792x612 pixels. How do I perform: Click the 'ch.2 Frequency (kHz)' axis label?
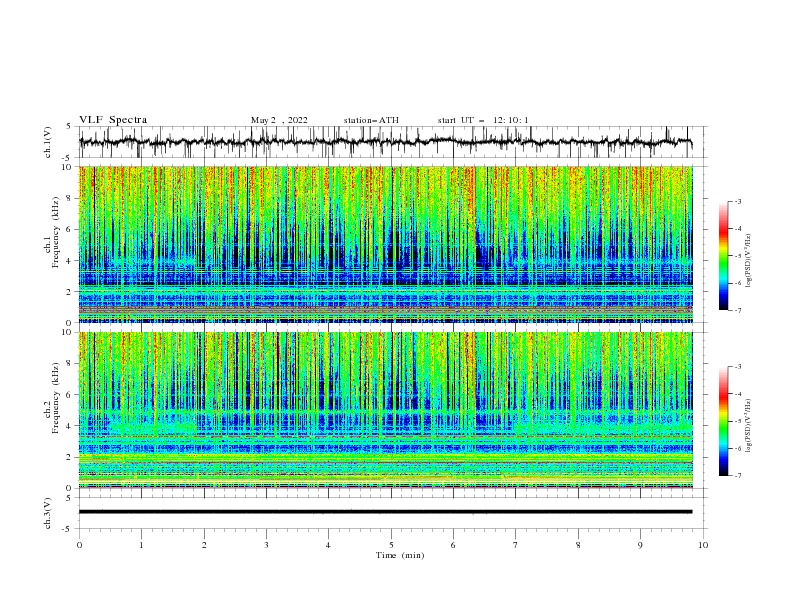(52, 398)
